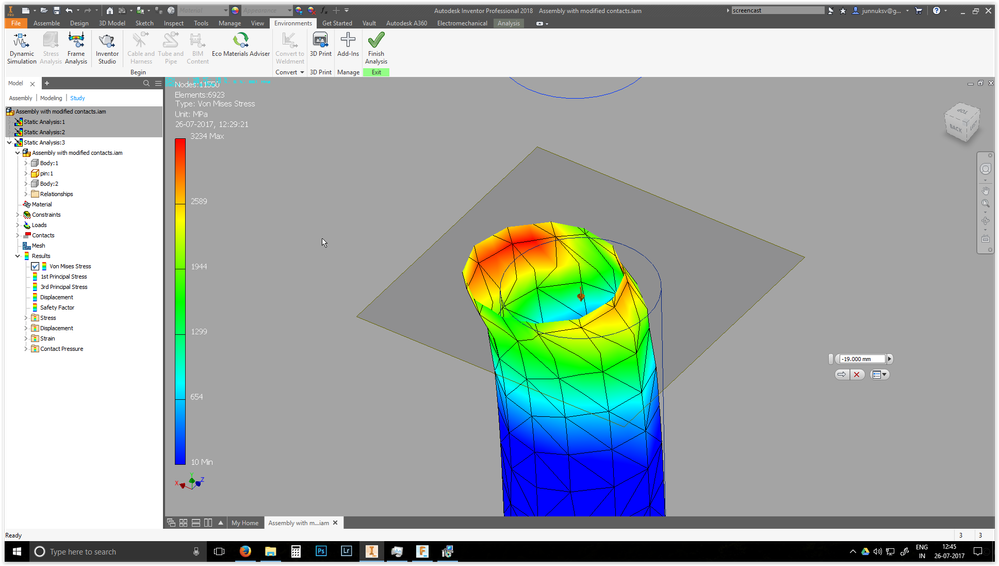This screenshot has height=566, width=999.
Task: Show the 1st Principal Stress result
Action: click(x=59, y=277)
